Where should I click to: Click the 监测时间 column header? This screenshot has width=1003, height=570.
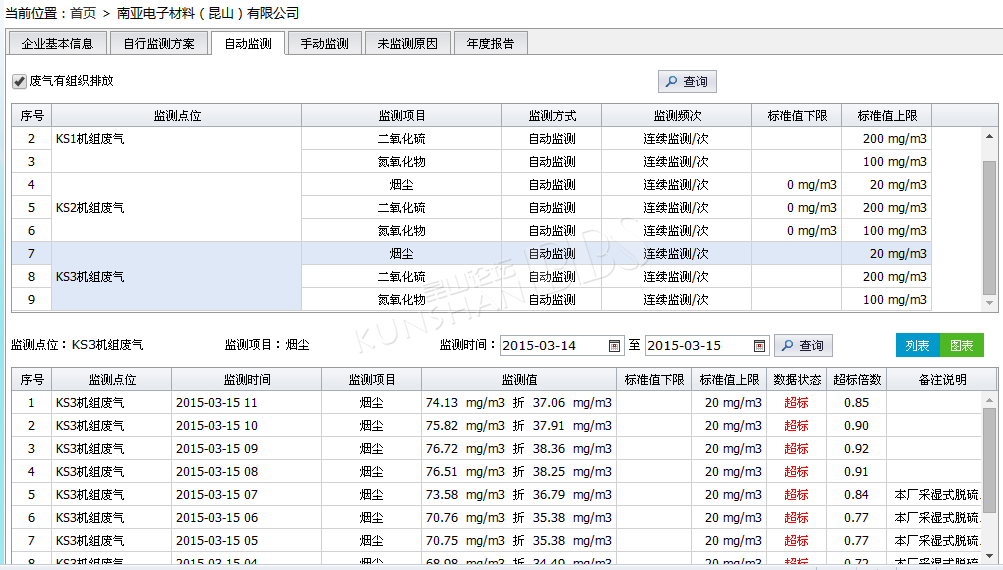click(x=247, y=379)
